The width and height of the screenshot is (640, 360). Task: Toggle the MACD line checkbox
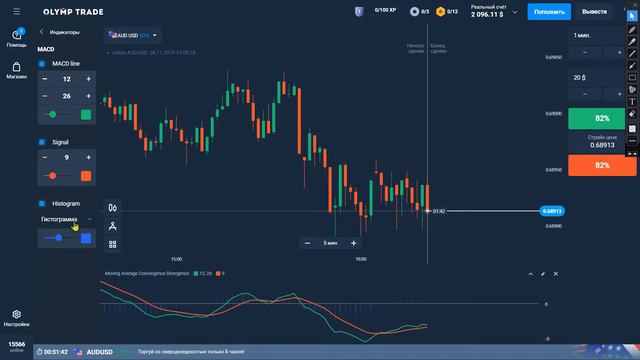point(42,64)
